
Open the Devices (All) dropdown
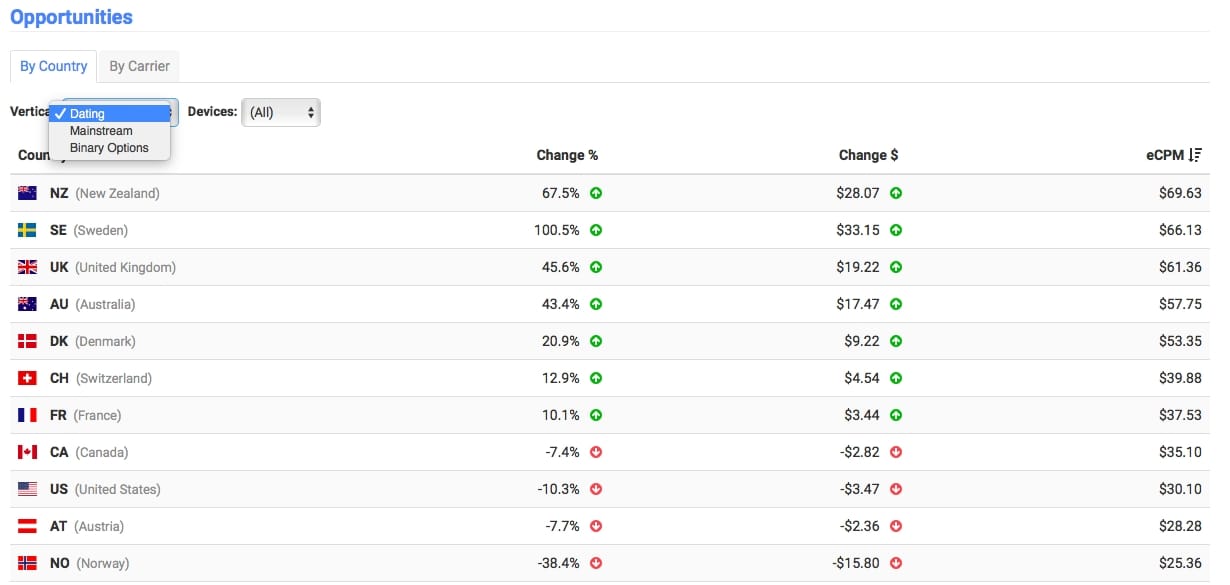tap(281, 112)
